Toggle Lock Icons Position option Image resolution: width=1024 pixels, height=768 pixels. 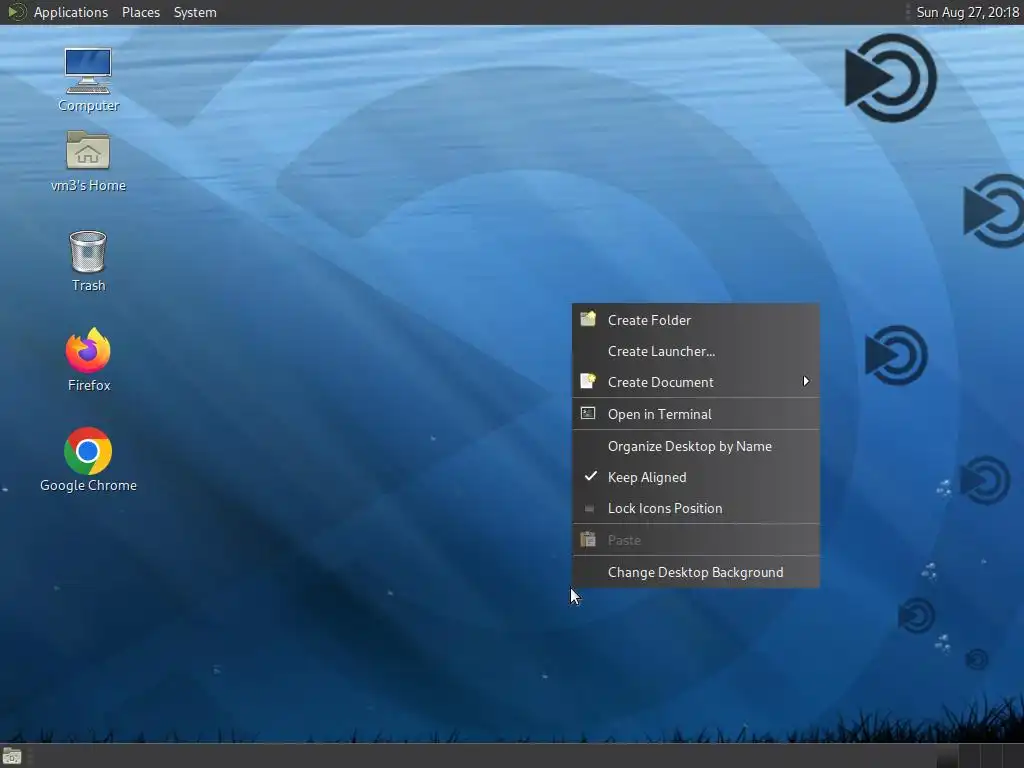696,508
